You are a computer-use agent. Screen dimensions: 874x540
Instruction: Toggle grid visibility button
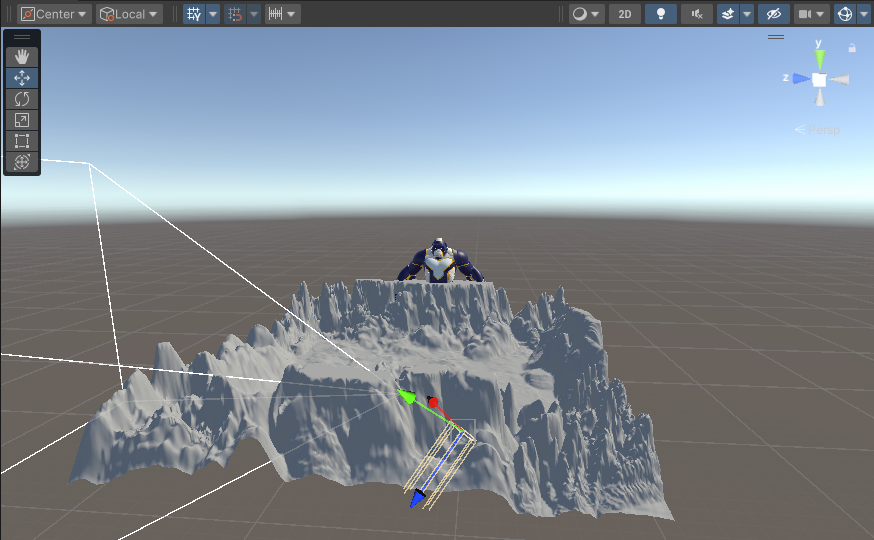pos(194,14)
